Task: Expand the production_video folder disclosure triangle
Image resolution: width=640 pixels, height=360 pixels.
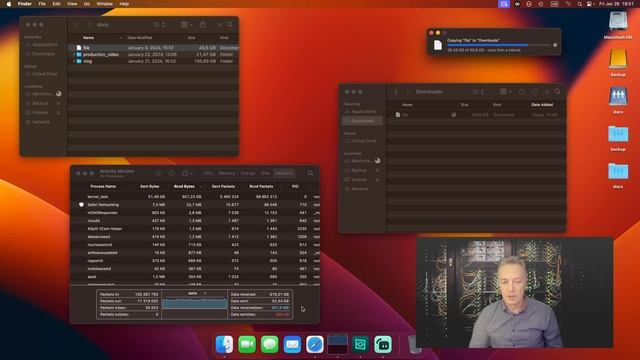Action: pyautogui.click(x=74, y=54)
